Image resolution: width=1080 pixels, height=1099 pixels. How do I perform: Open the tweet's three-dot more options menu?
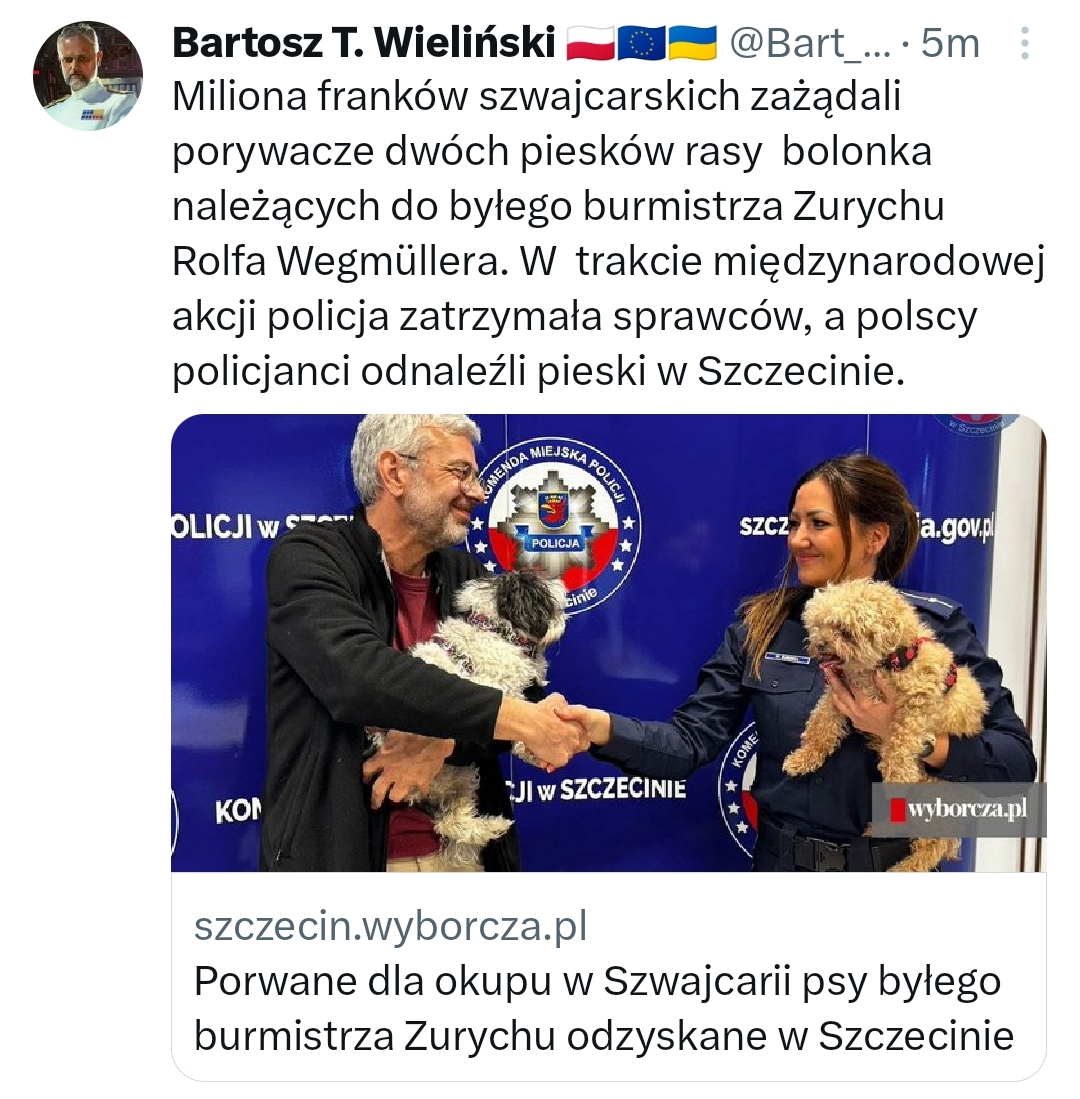(1025, 43)
